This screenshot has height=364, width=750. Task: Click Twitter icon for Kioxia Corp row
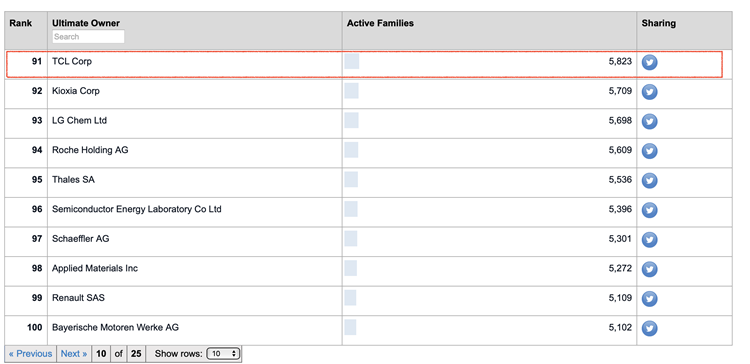(x=649, y=92)
